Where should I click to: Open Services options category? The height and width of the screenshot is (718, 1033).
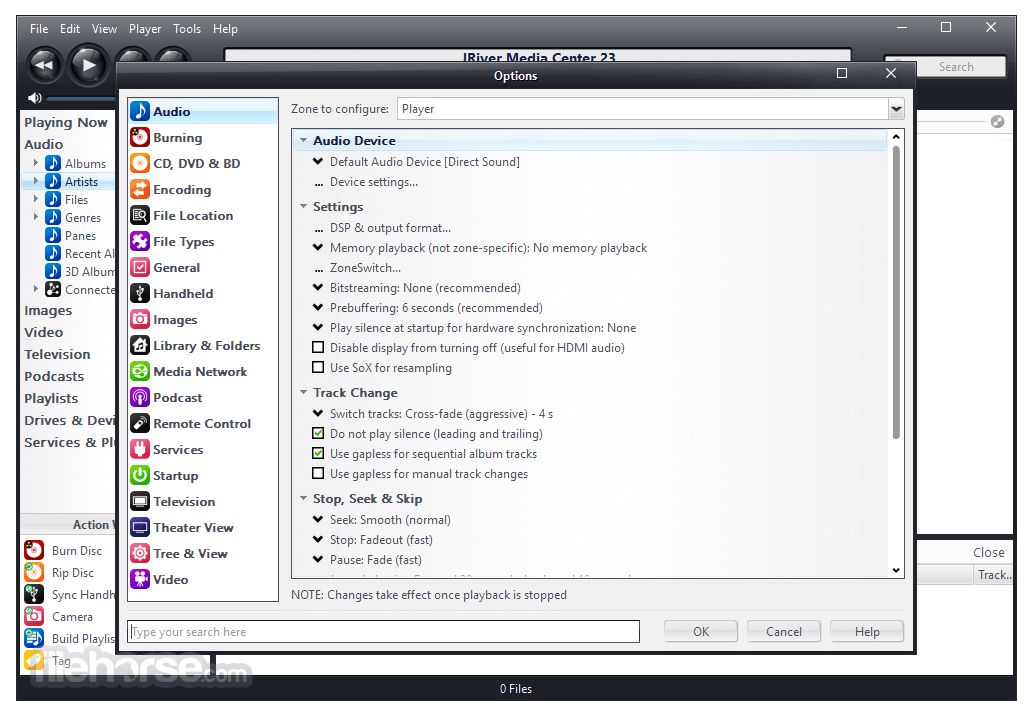[x=167, y=450]
